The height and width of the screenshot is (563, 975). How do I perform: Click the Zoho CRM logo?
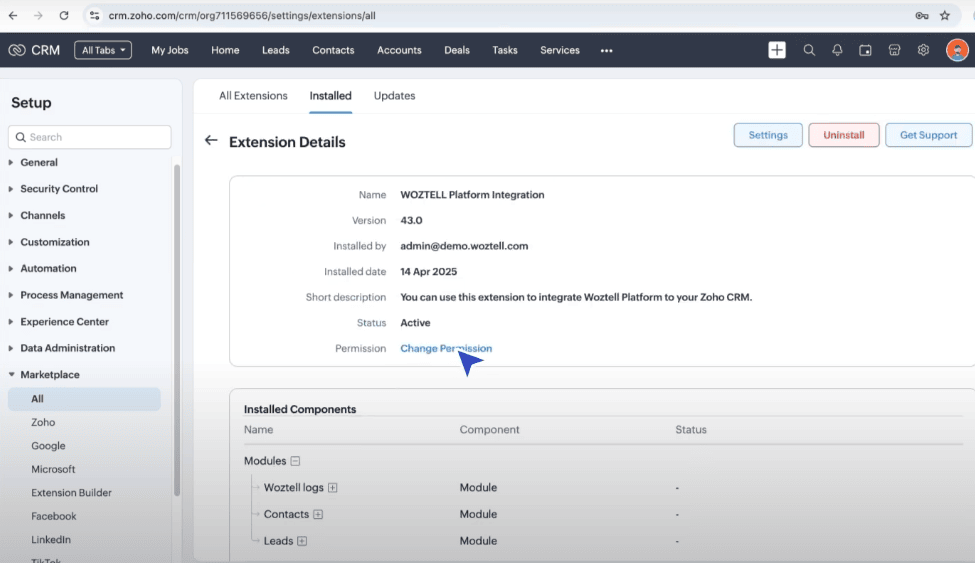click(34, 50)
